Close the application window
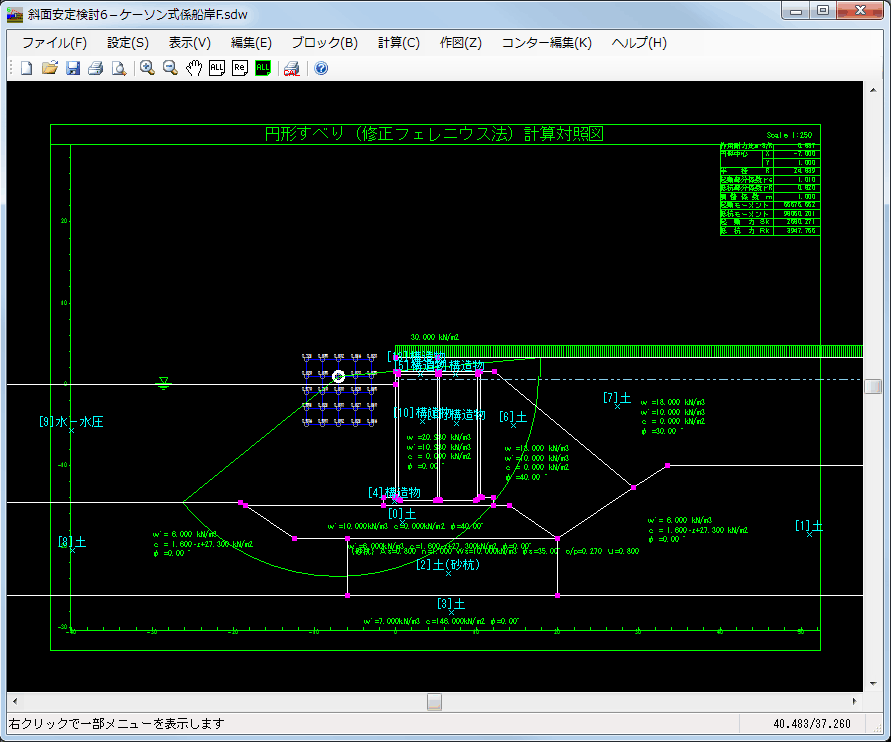891x742 pixels. pos(860,11)
